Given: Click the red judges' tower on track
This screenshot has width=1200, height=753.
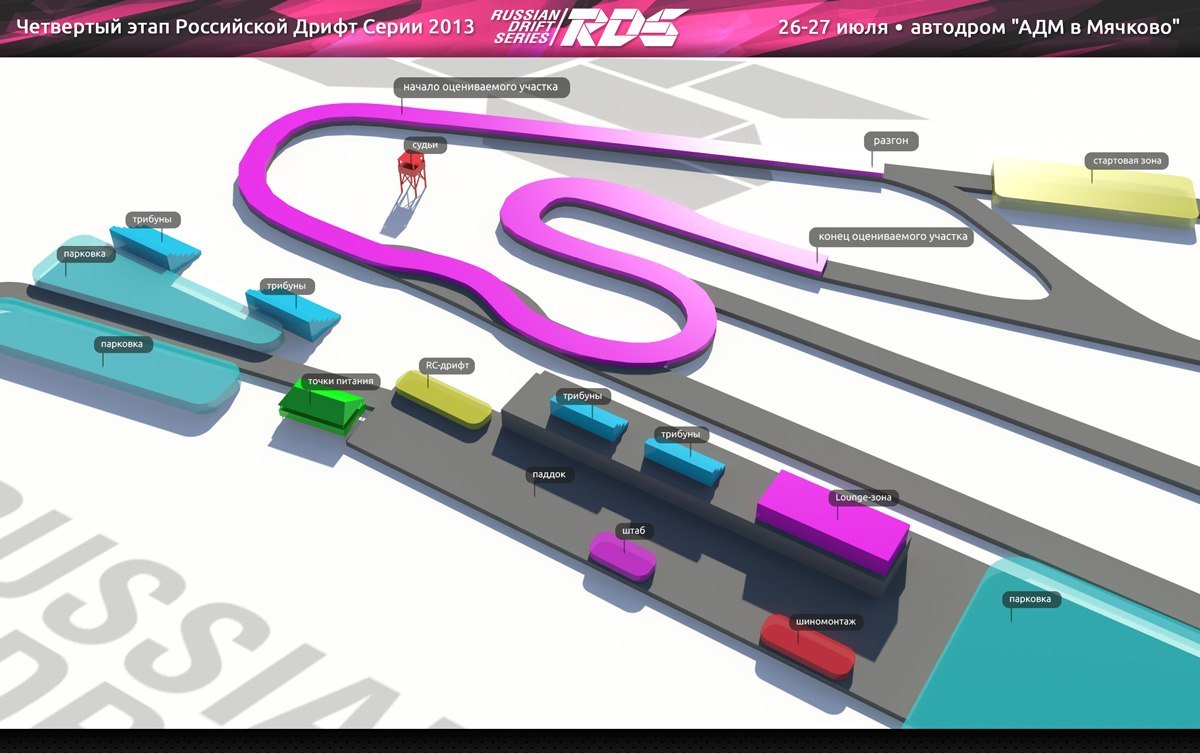Looking at the screenshot, I should 410,174.
